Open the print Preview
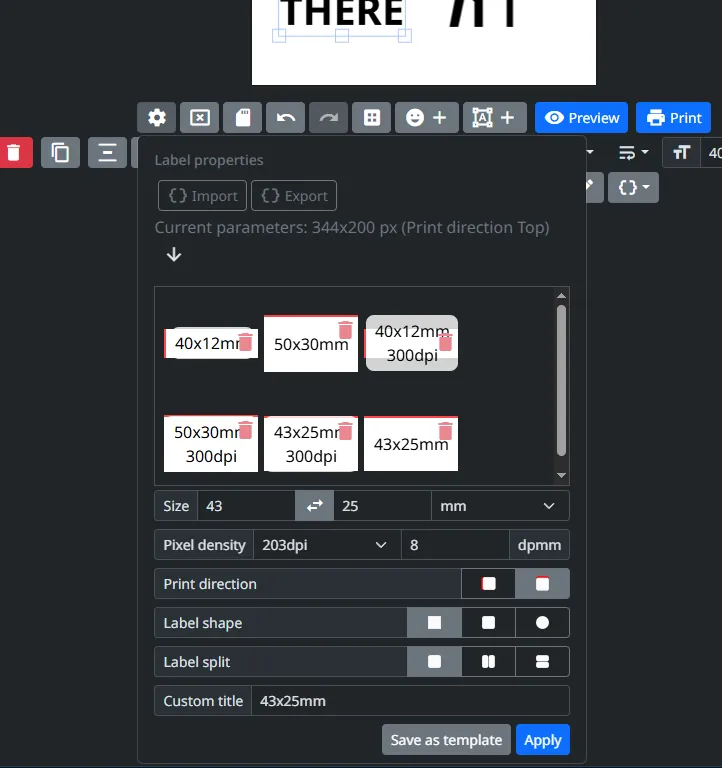This screenshot has width=722, height=768. pyautogui.click(x=581, y=118)
